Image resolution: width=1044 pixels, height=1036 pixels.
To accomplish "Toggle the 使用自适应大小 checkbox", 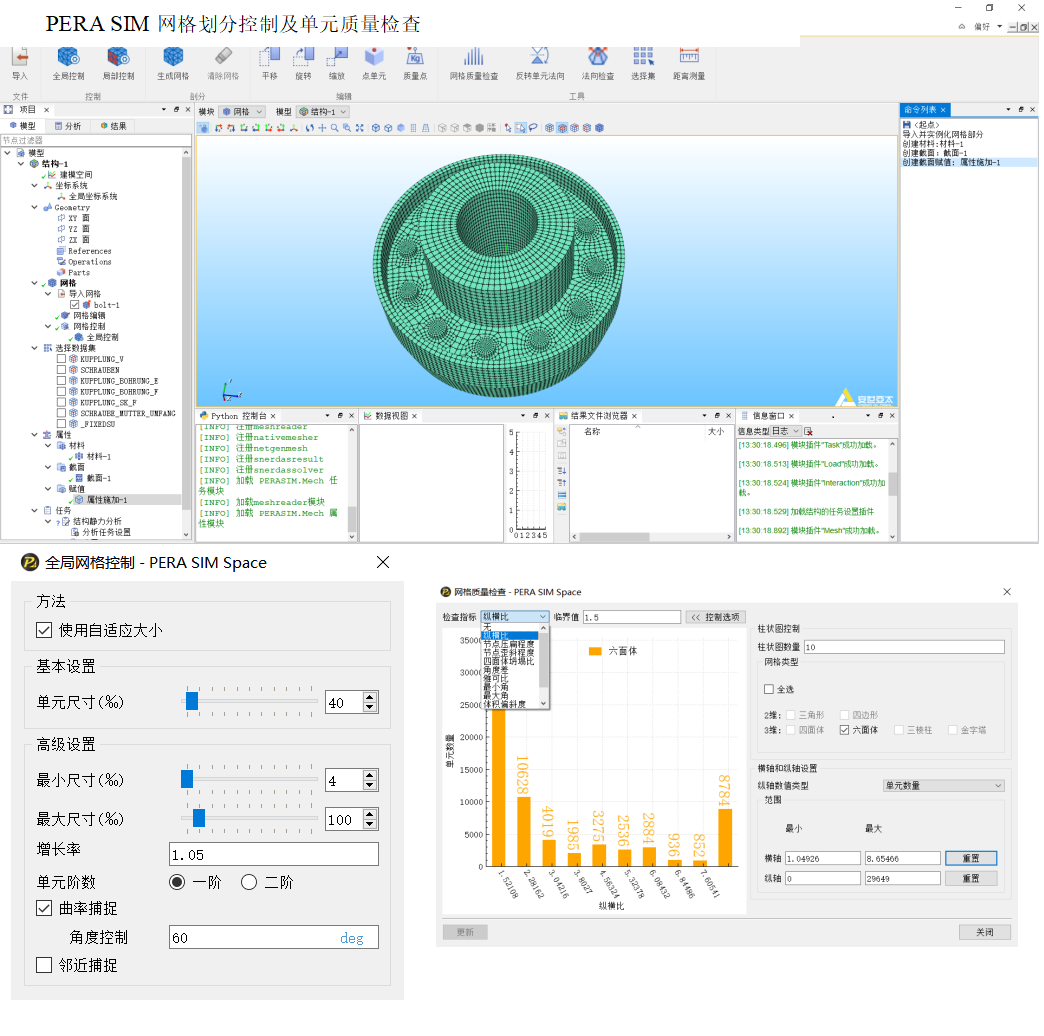I will click(x=44, y=630).
